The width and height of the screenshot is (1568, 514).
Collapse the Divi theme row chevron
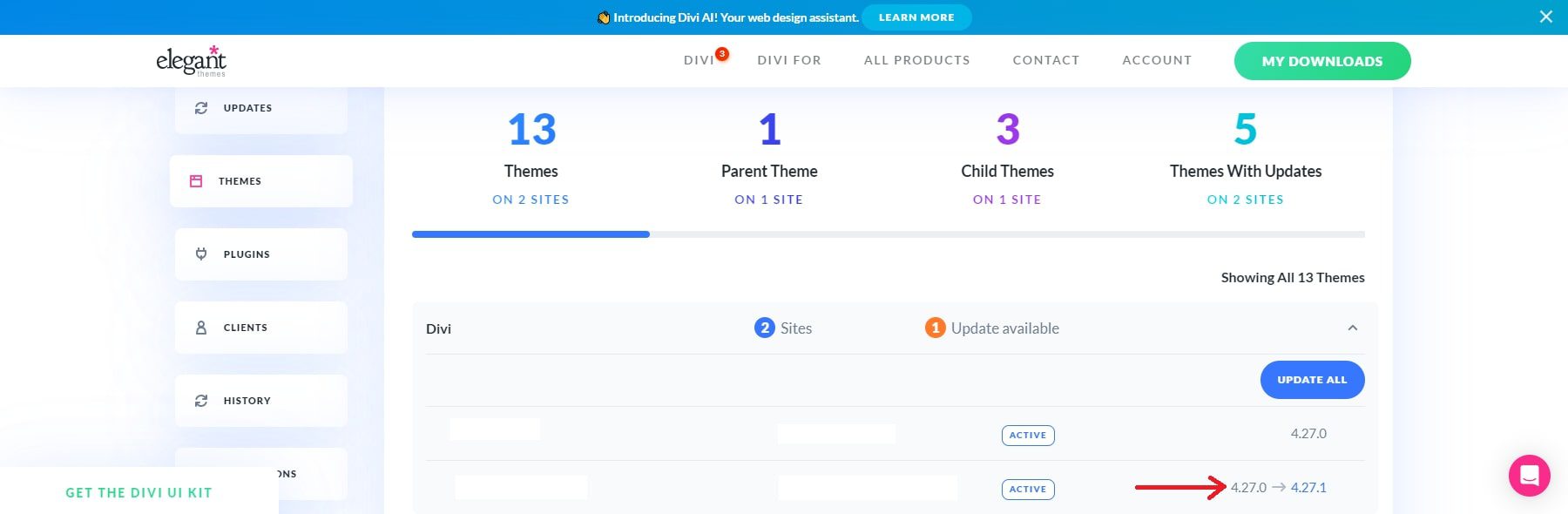(1353, 328)
